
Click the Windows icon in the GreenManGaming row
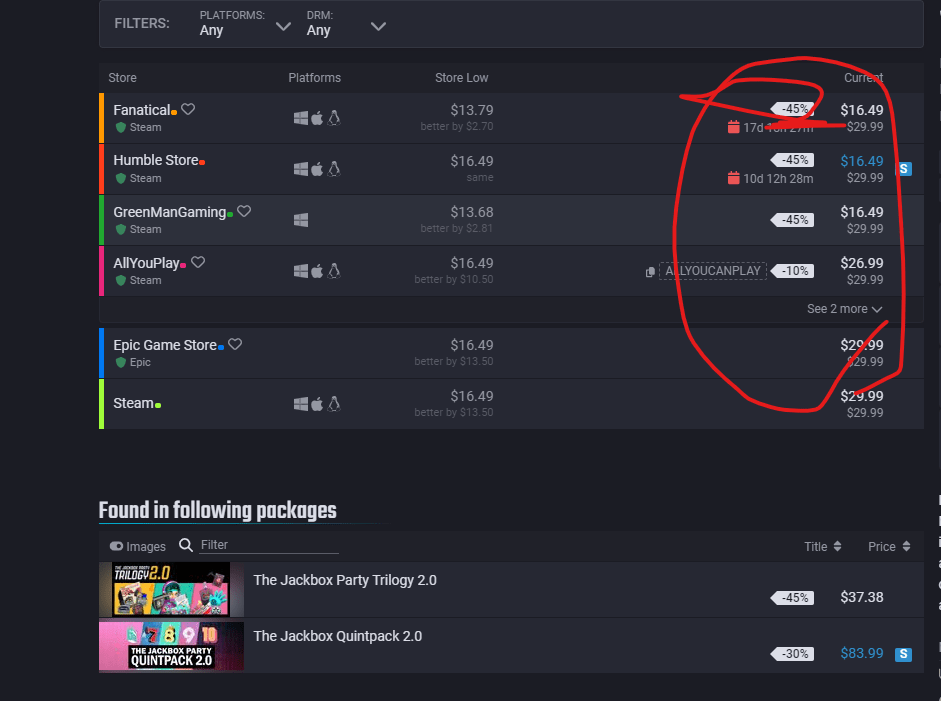[x=301, y=220]
